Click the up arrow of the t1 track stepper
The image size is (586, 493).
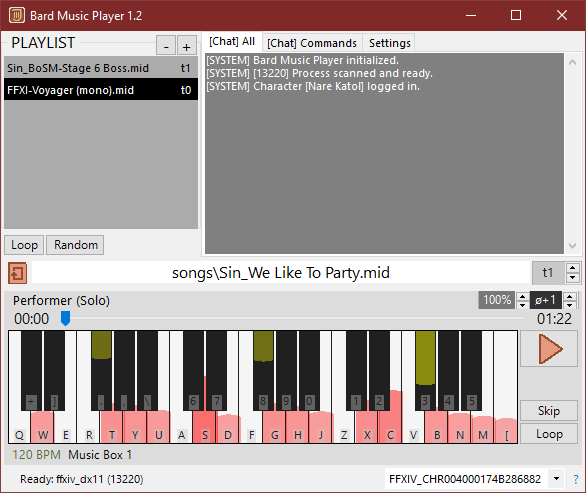[x=573, y=268]
